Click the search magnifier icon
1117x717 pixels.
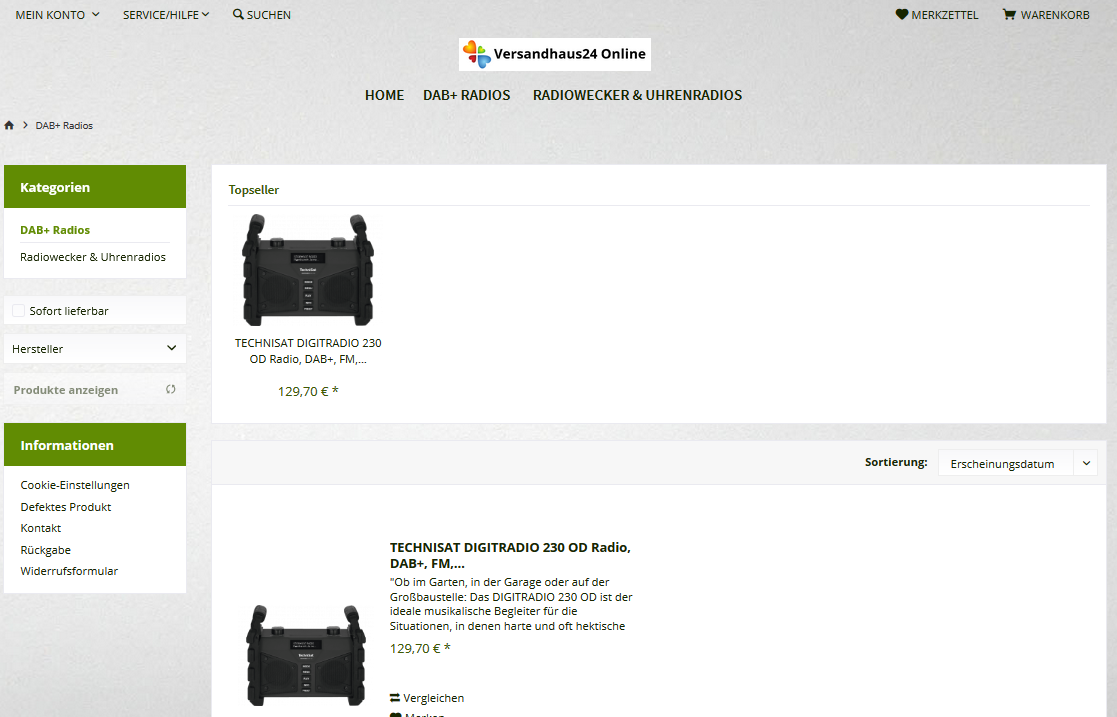click(x=238, y=14)
